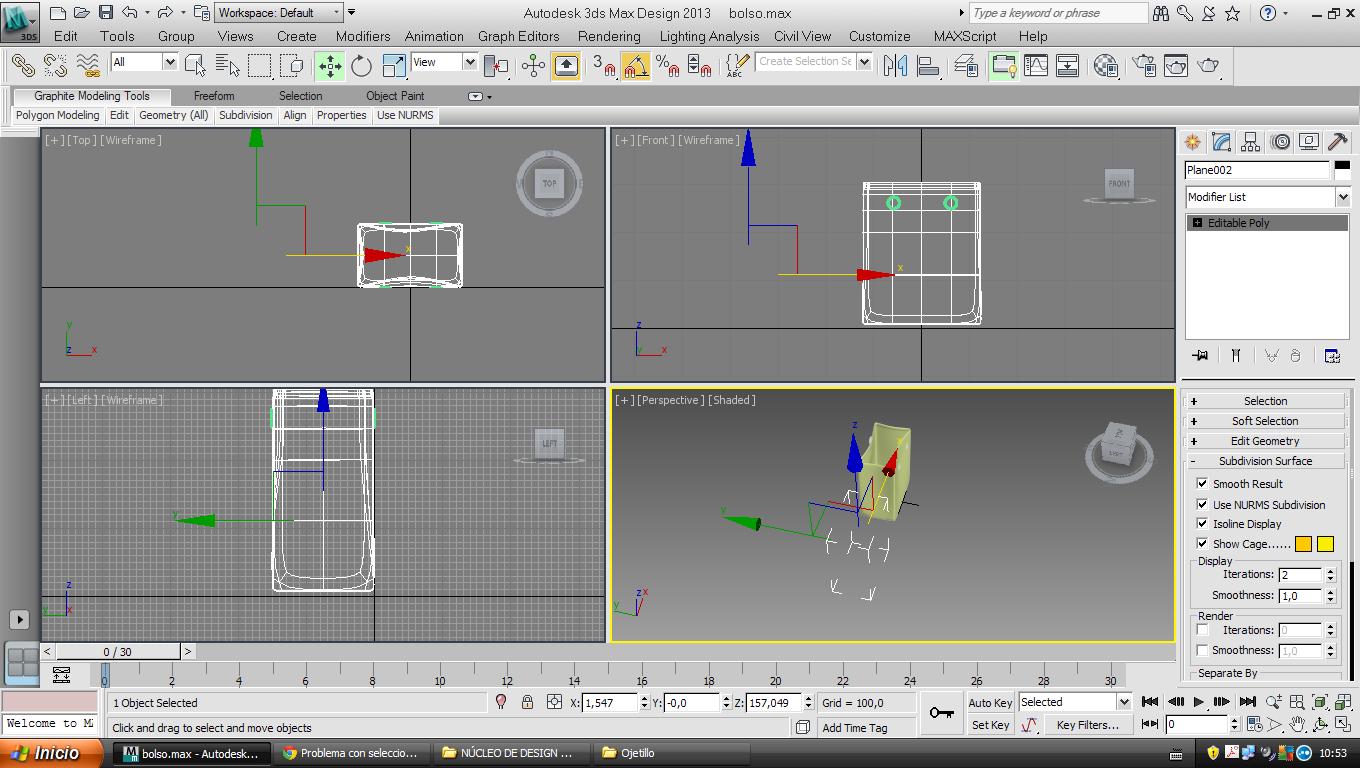Toggle Angle Snap in the main toolbar
Image resolution: width=1360 pixels, height=768 pixels.
pos(635,66)
